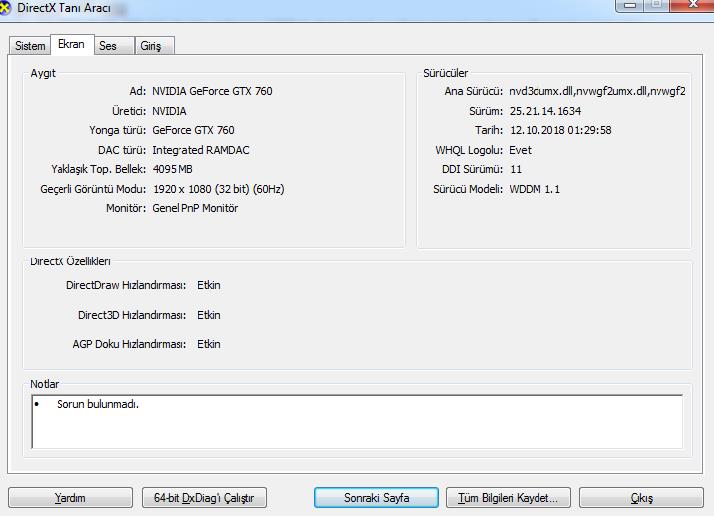This screenshot has height=517, width=714.
Task: Click the Aygıt group label
Action: click(43, 73)
